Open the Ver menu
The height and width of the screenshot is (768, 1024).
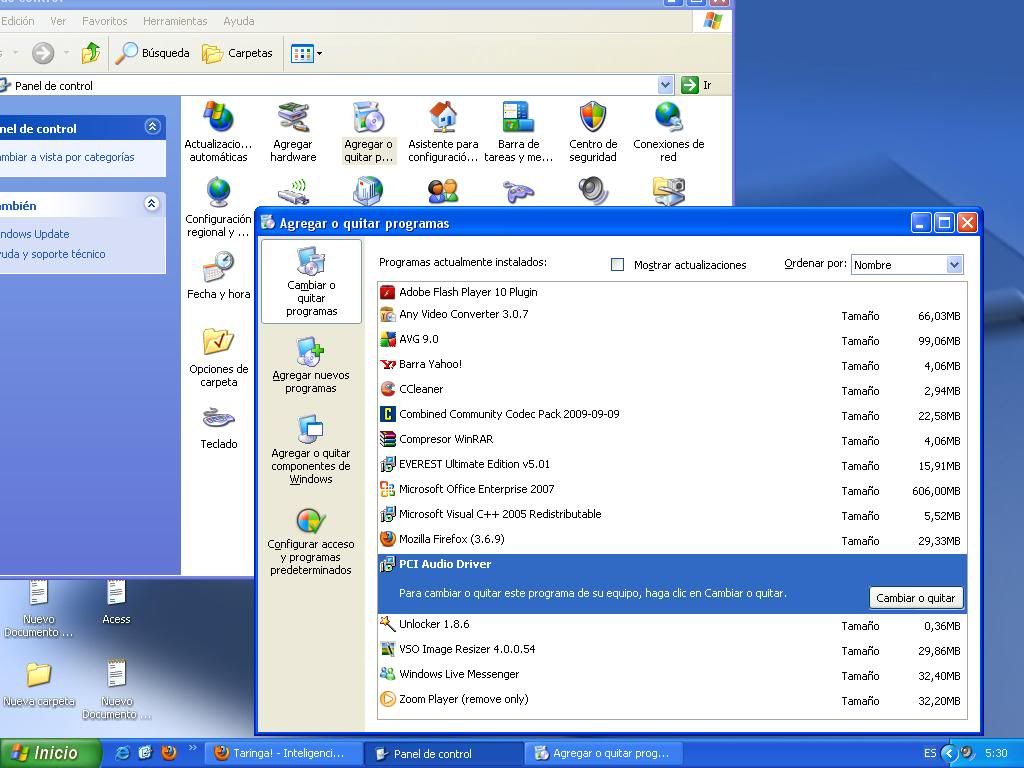(x=58, y=21)
